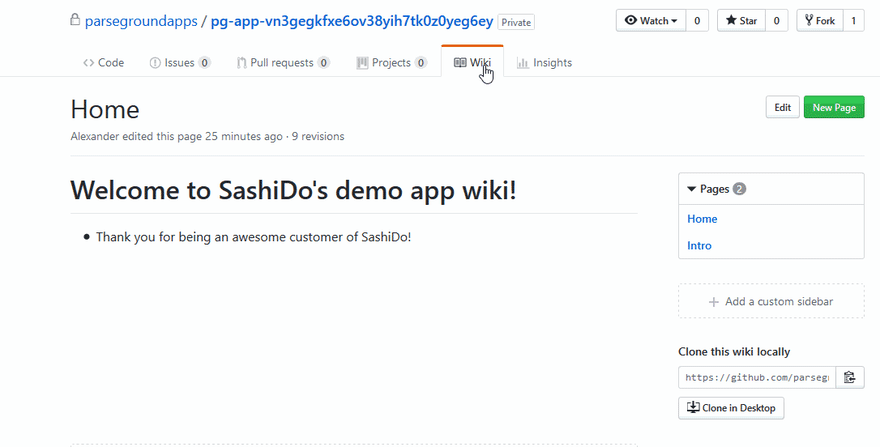Click the Projects counter 0
Image resolution: width=880 pixels, height=447 pixels.
point(421,63)
